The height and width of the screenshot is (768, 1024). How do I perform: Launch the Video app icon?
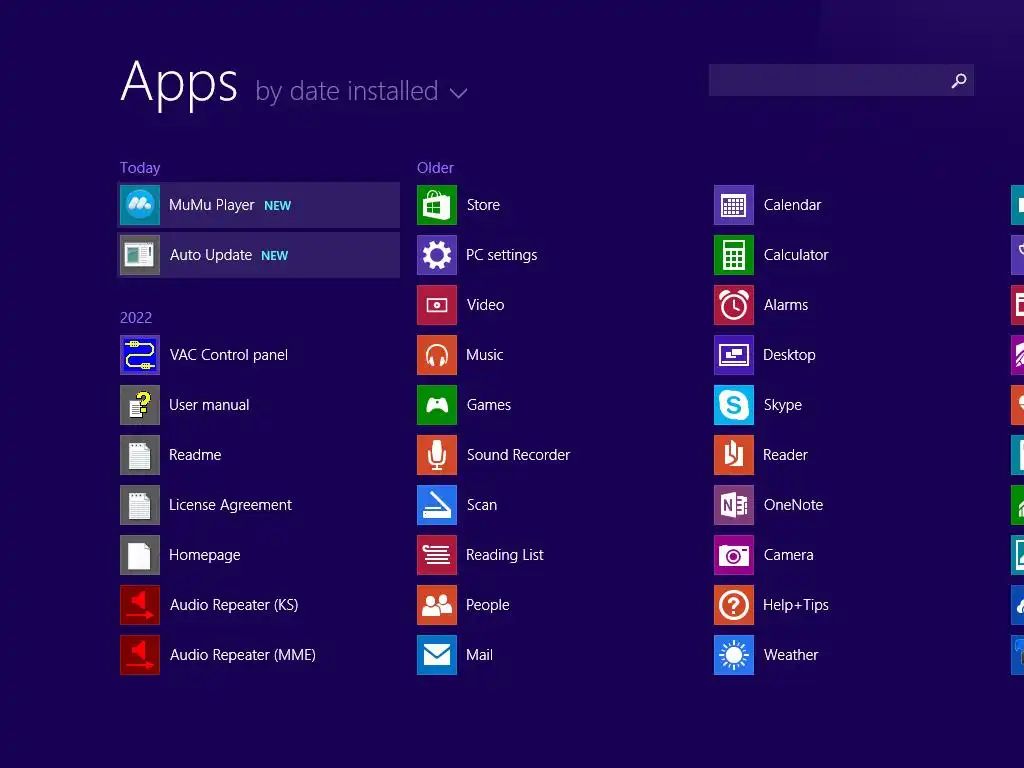point(437,305)
